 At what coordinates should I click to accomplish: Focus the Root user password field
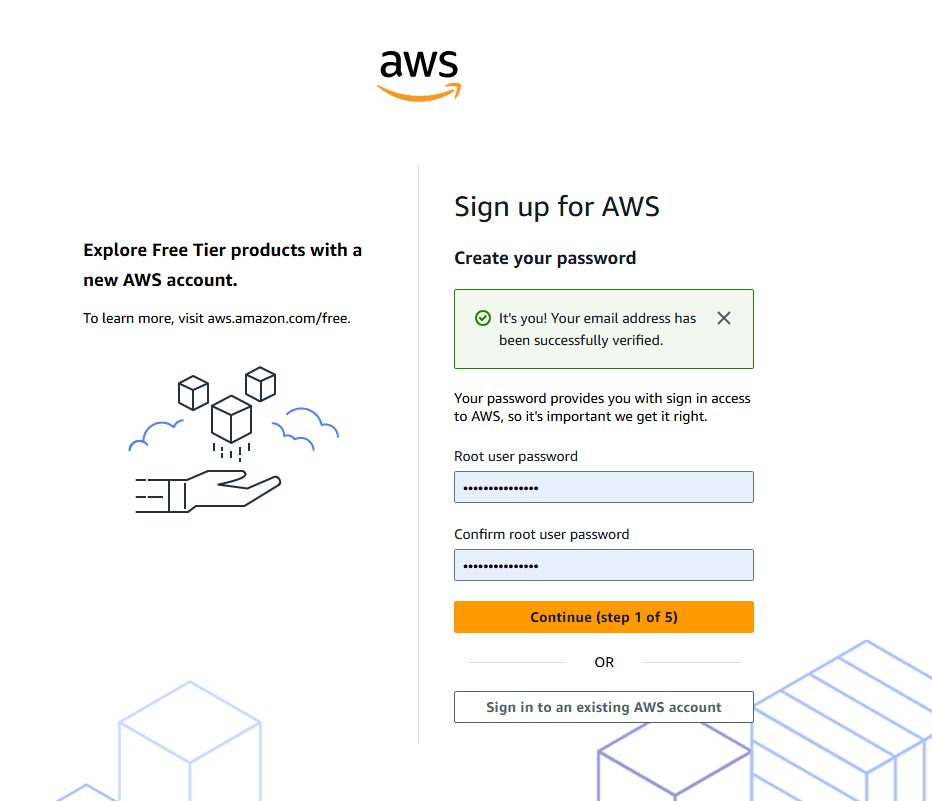point(603,487)
